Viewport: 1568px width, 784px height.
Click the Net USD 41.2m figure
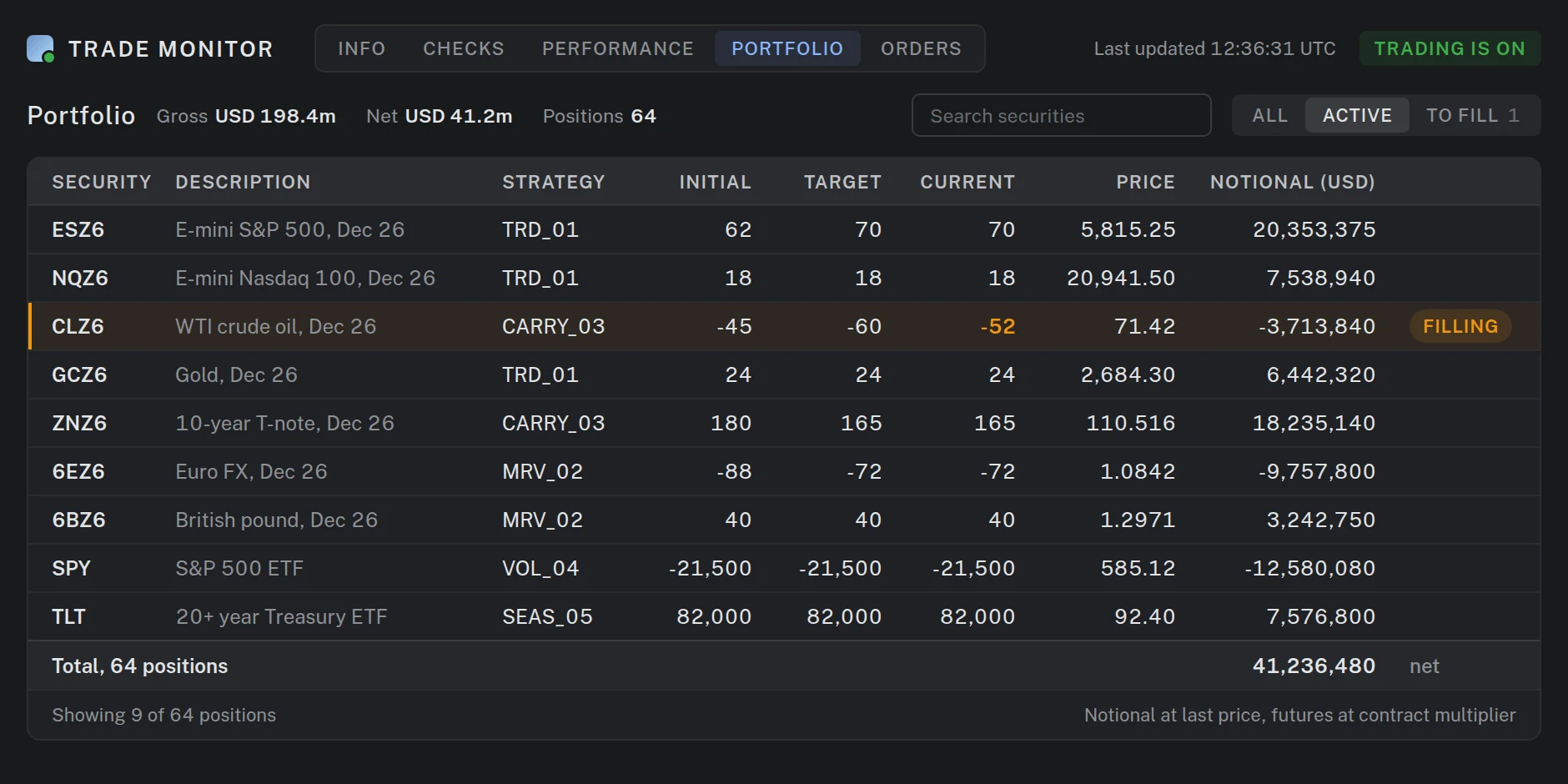click(x=440, y=116)
